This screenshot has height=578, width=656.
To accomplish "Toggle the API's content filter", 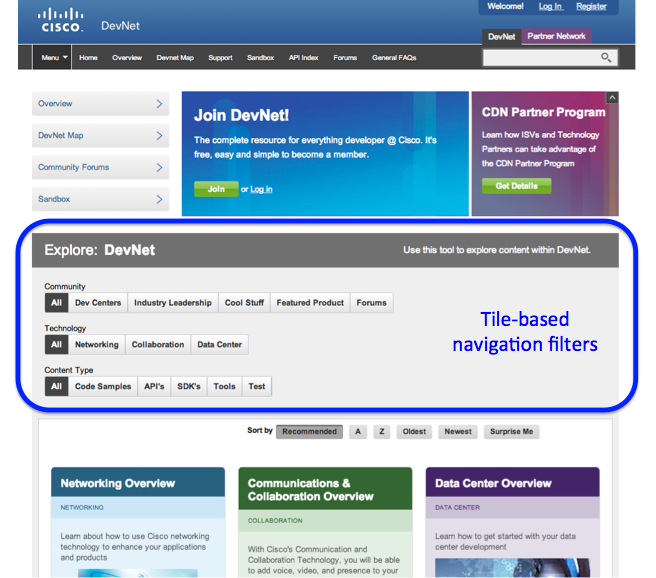I will point(154,386).
